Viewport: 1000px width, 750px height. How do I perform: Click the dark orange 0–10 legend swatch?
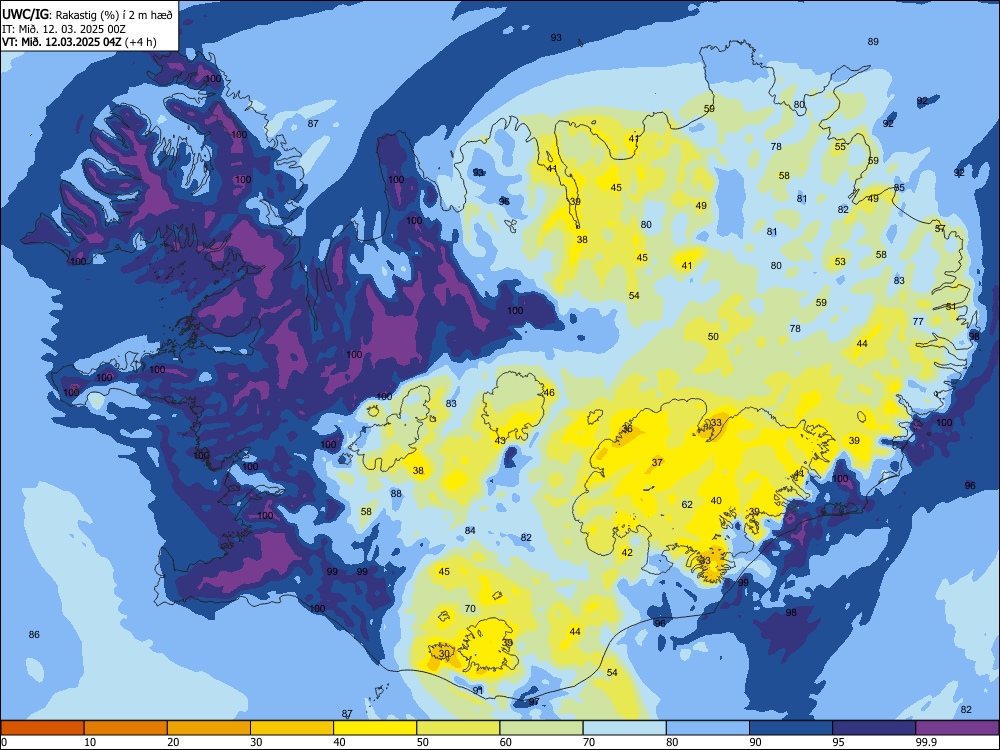tap(42, 728)
